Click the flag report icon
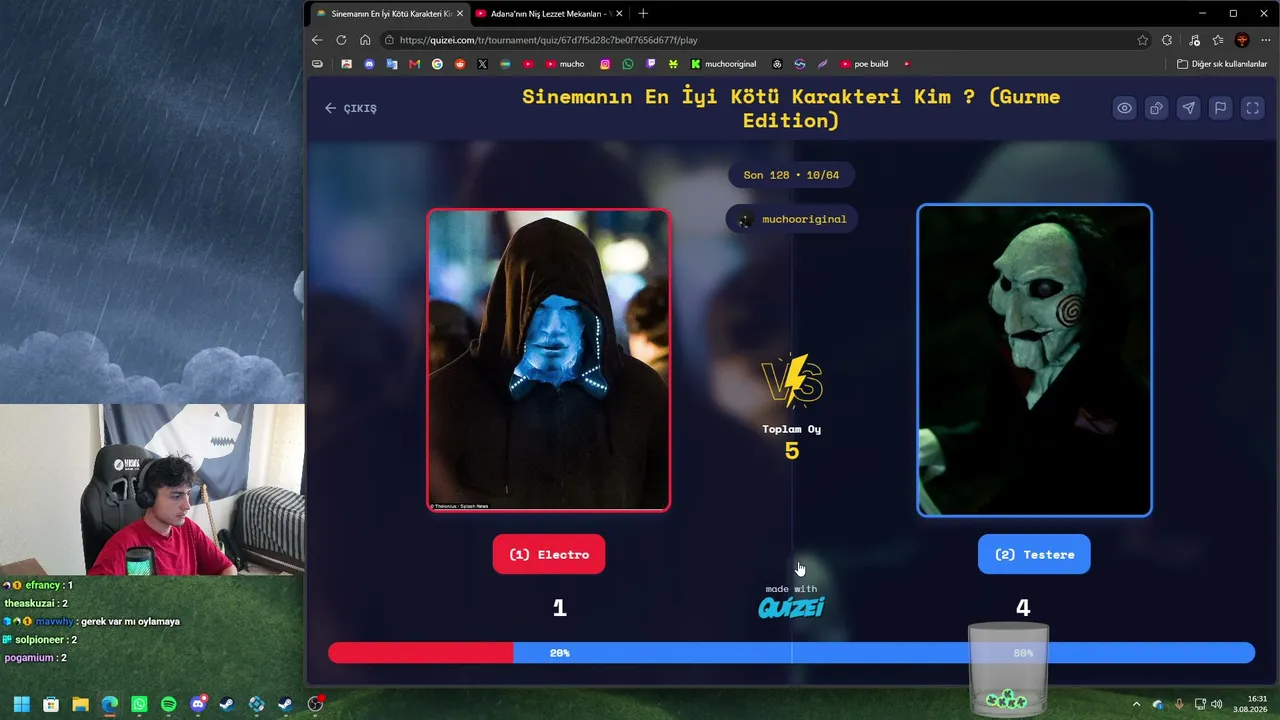This screenshot has width=1280, height=720. tap(1220, 108)
